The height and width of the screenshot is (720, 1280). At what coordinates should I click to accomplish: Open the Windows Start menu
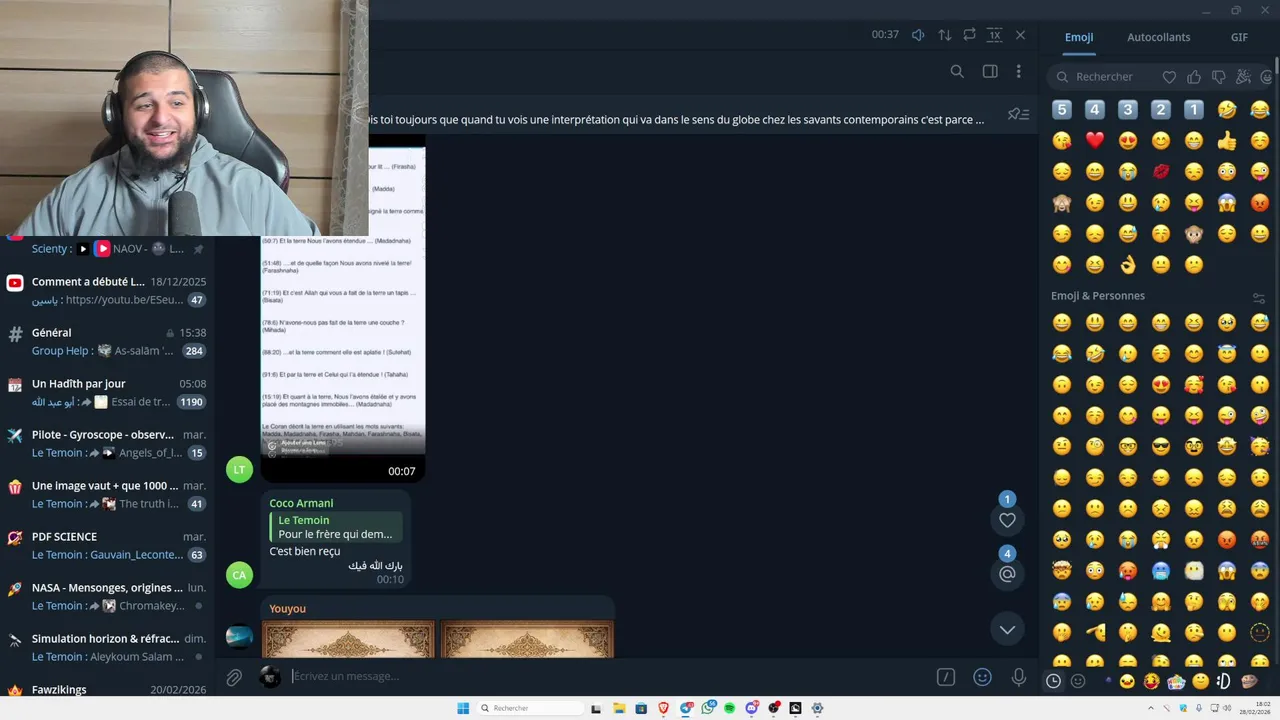(463, 708)
